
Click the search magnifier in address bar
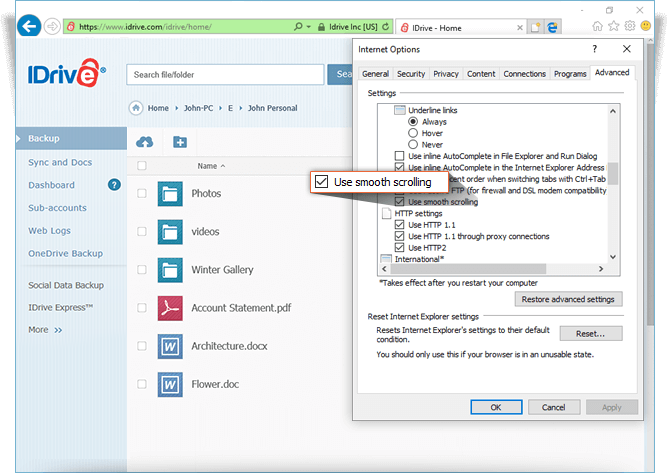[x=298, y=27]
